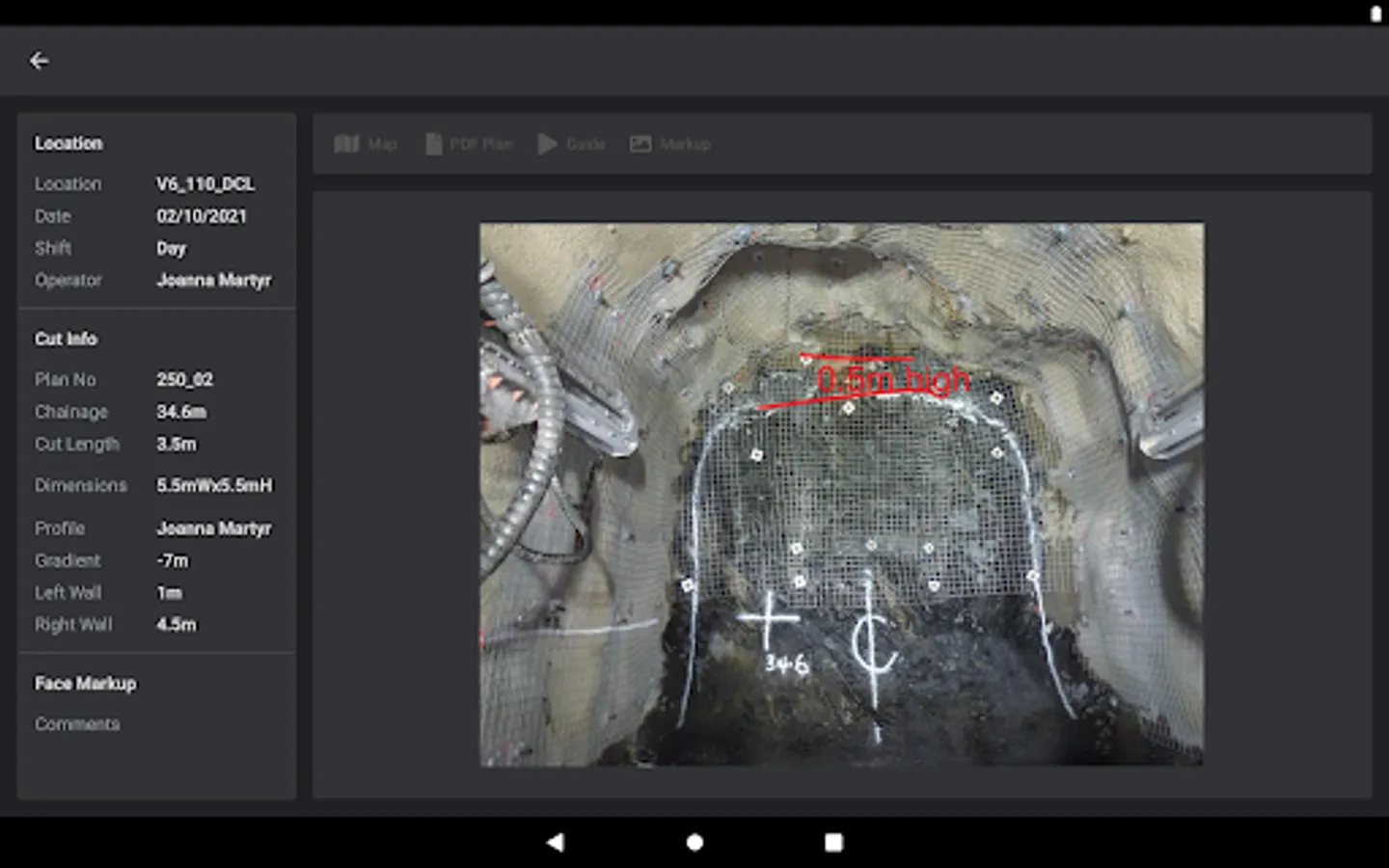The width and height of the screenshot is (1389, 868).
Task: Select the location value V6_110_DCL
Action: click(x=205, y=183)
